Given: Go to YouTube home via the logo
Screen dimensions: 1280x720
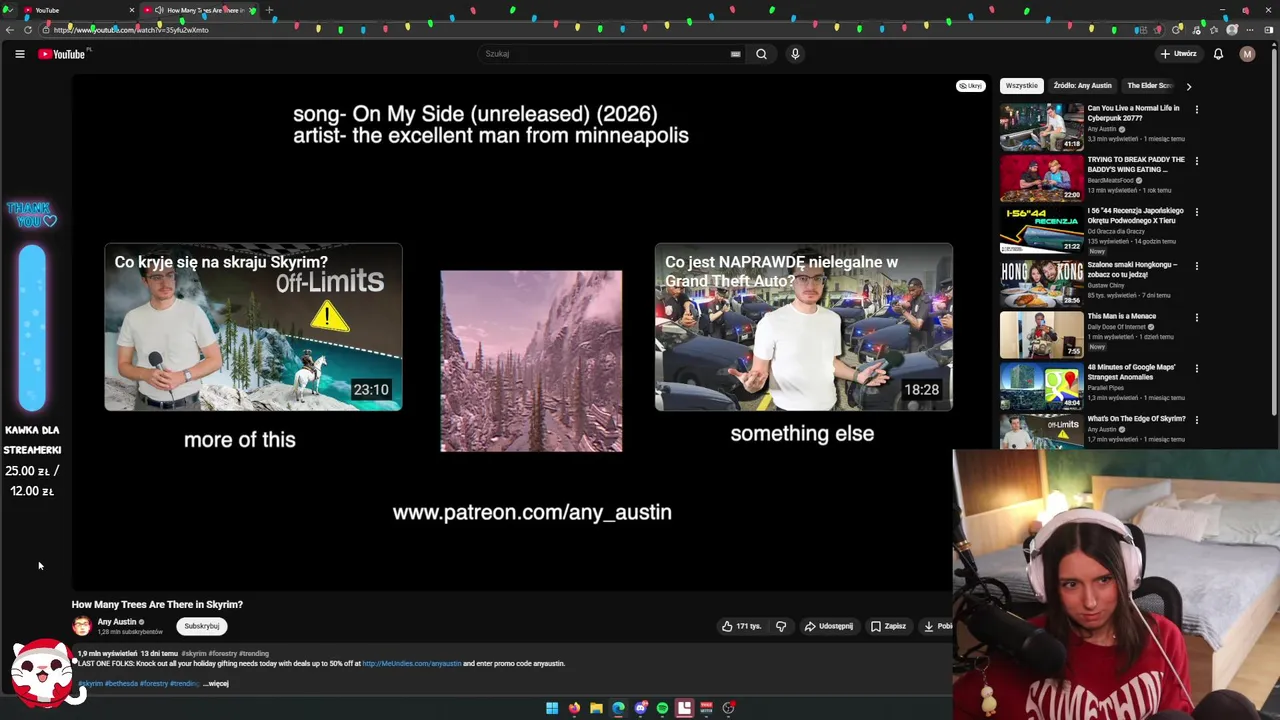Looking at the screenshot, I should coord(62,54).
